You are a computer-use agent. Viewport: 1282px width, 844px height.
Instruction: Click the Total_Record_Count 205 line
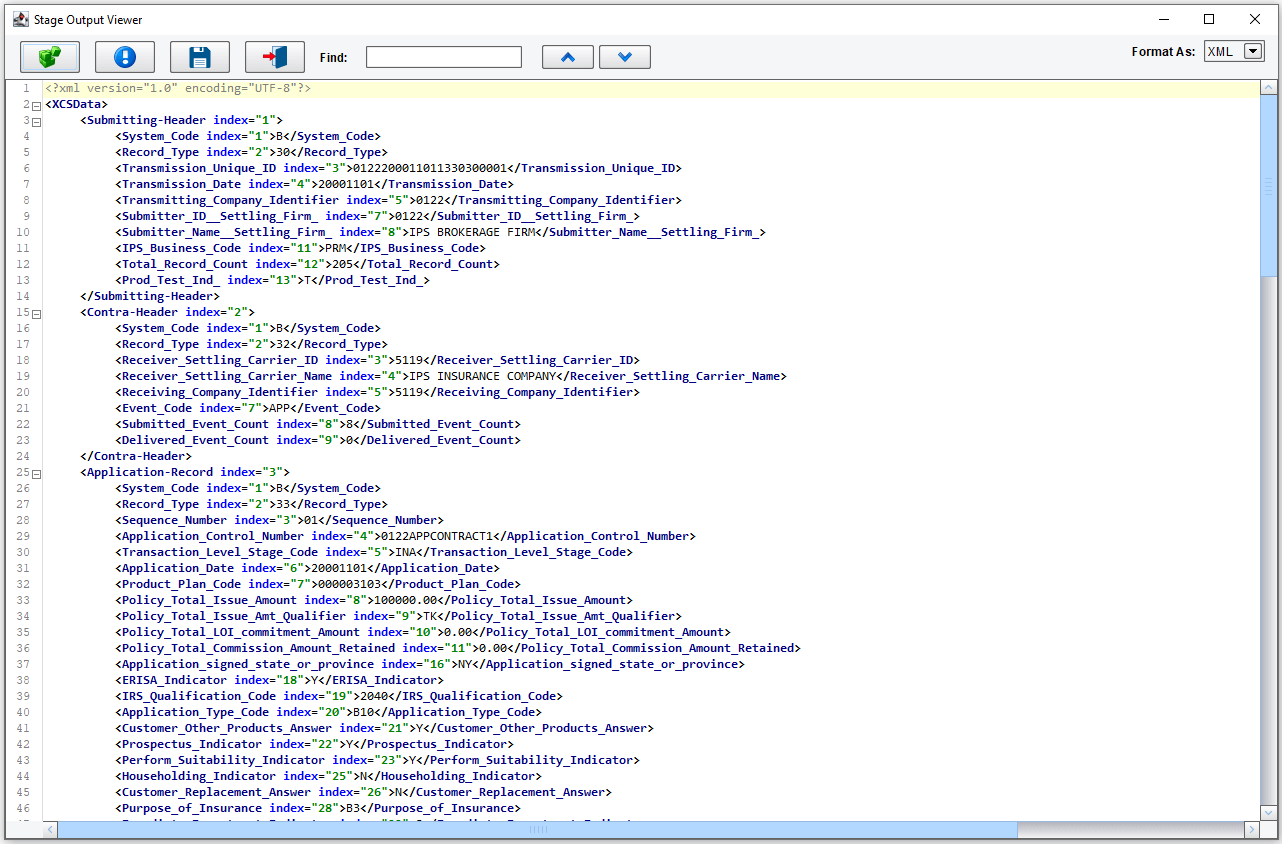307,264
